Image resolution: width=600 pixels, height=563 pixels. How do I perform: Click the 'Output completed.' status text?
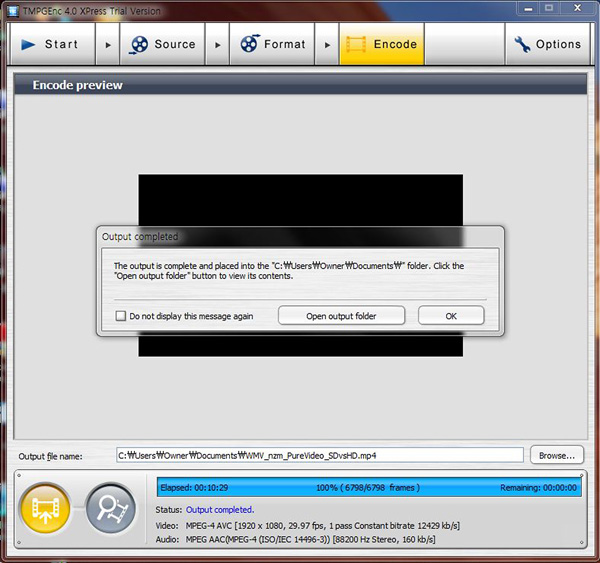220,510
